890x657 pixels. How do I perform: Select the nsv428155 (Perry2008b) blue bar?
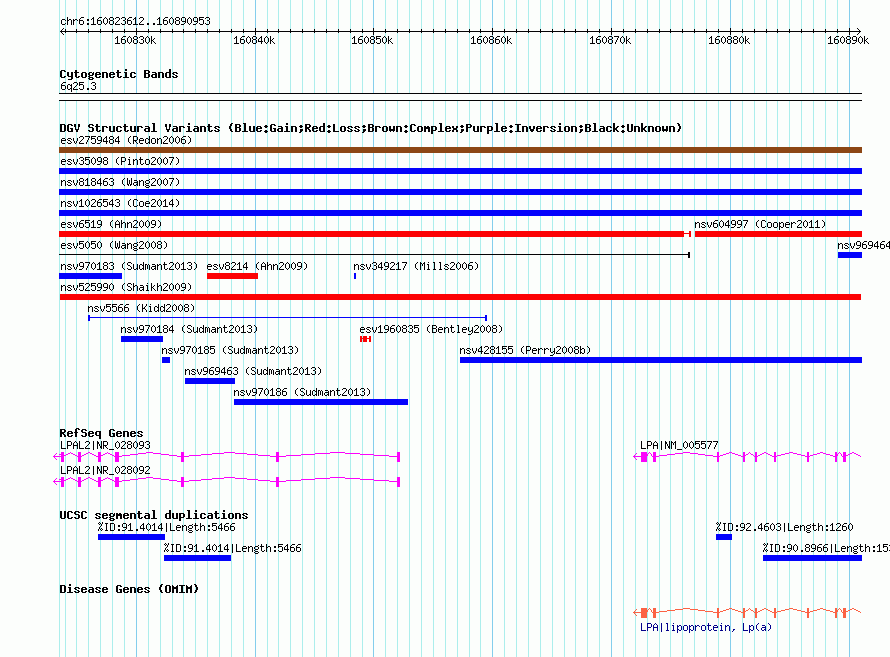(x=661, y=360)
